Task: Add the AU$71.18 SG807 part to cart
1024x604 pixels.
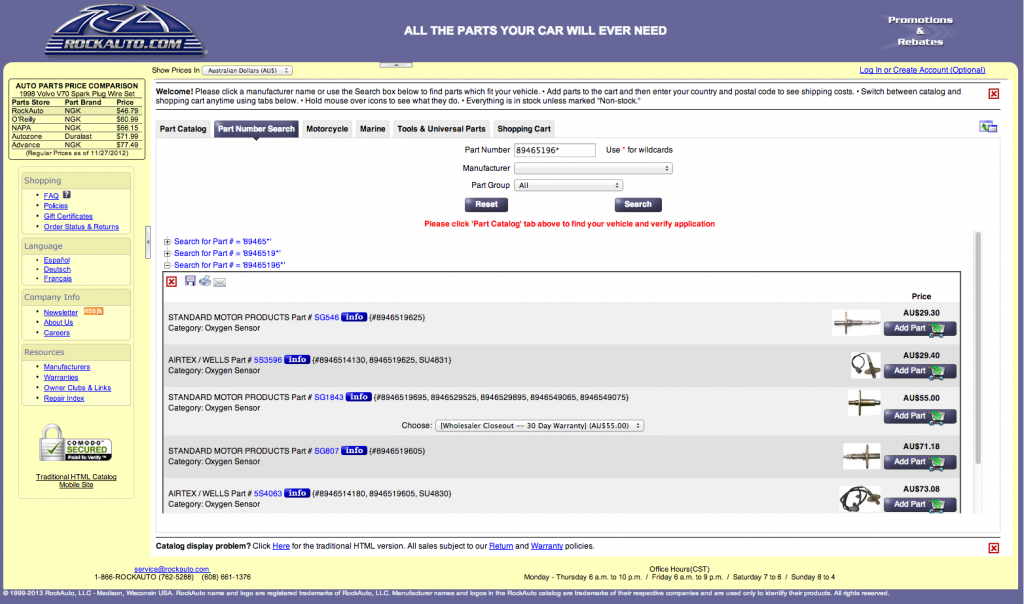Action: 920,462
